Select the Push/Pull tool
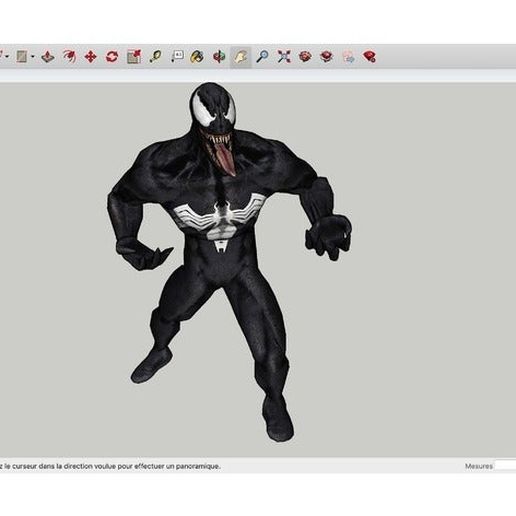Screen dimensions: 516x516 tap(48, 57)
